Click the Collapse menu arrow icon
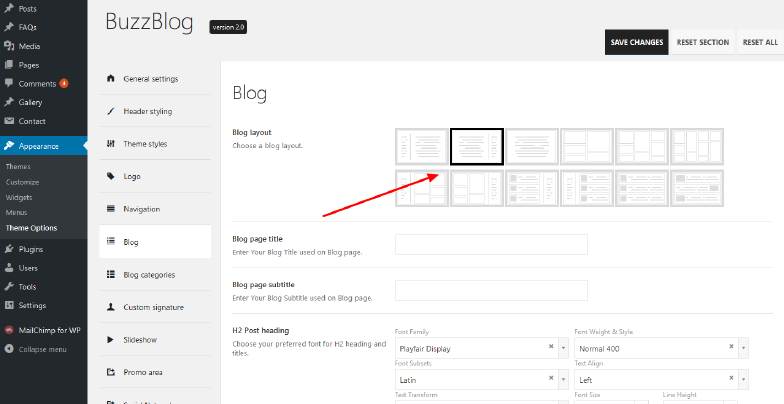This screenshot has width=784, height=404. [9, 349]
